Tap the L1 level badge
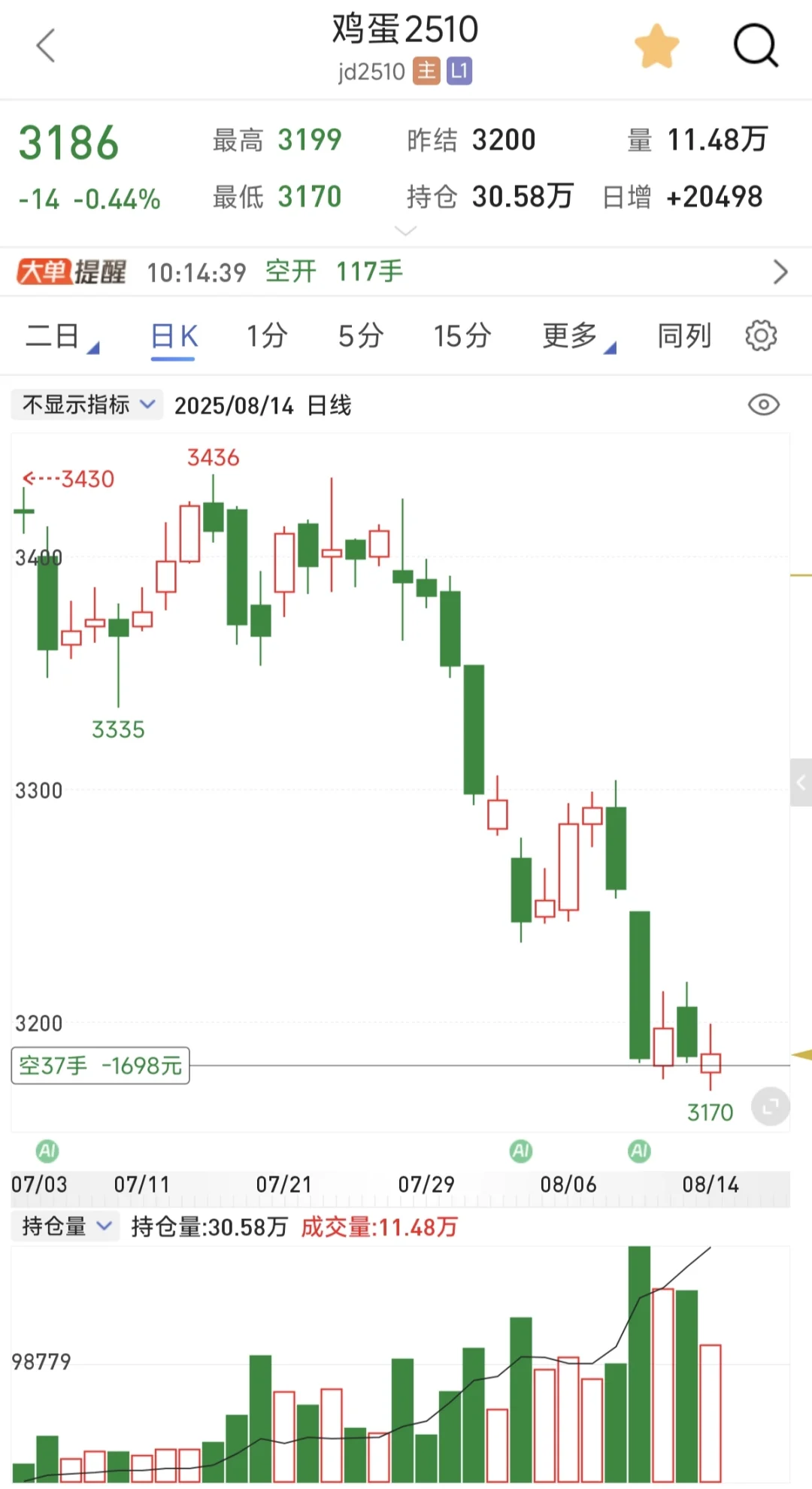The width and height of the screenshot is (812, 1489). pos(459,71)
